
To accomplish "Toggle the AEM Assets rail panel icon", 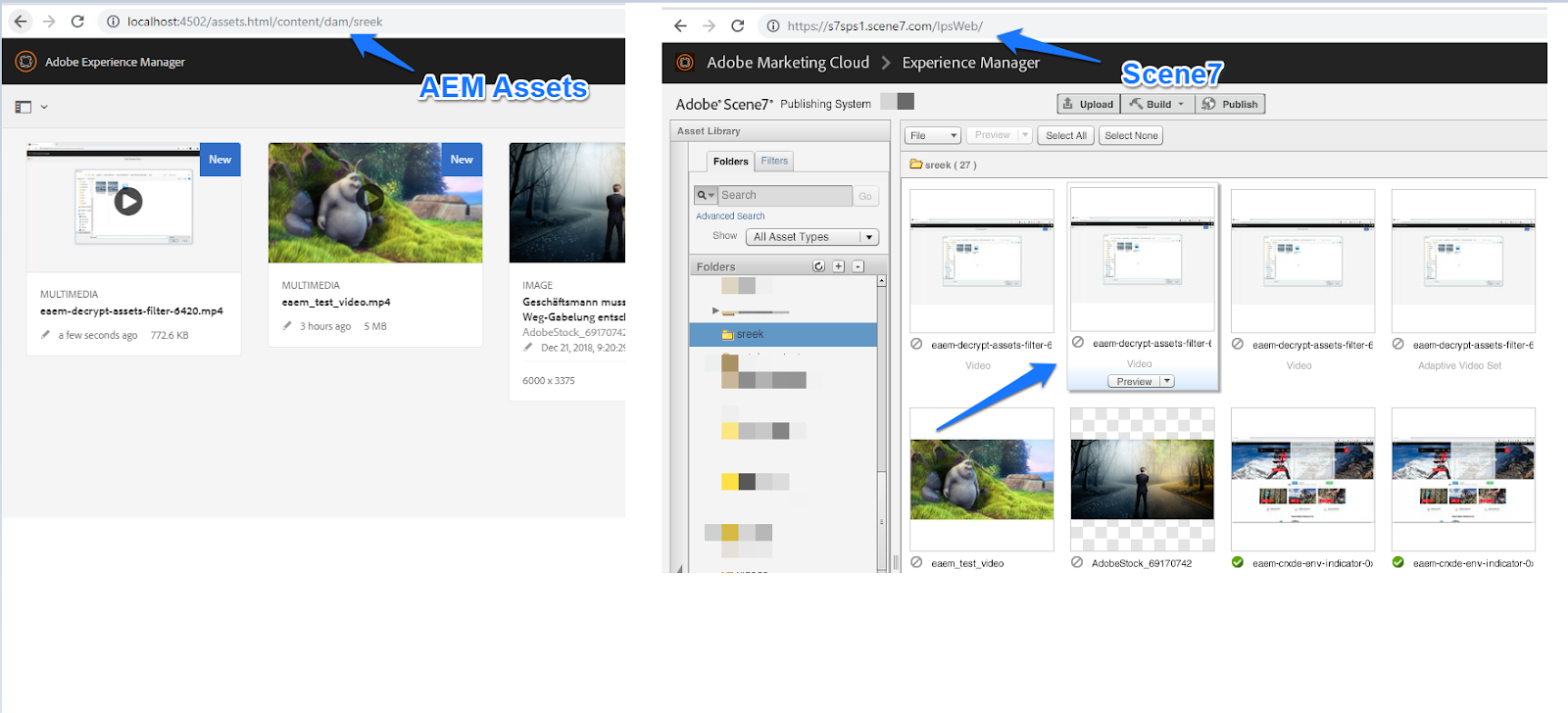I will [24, 107].
